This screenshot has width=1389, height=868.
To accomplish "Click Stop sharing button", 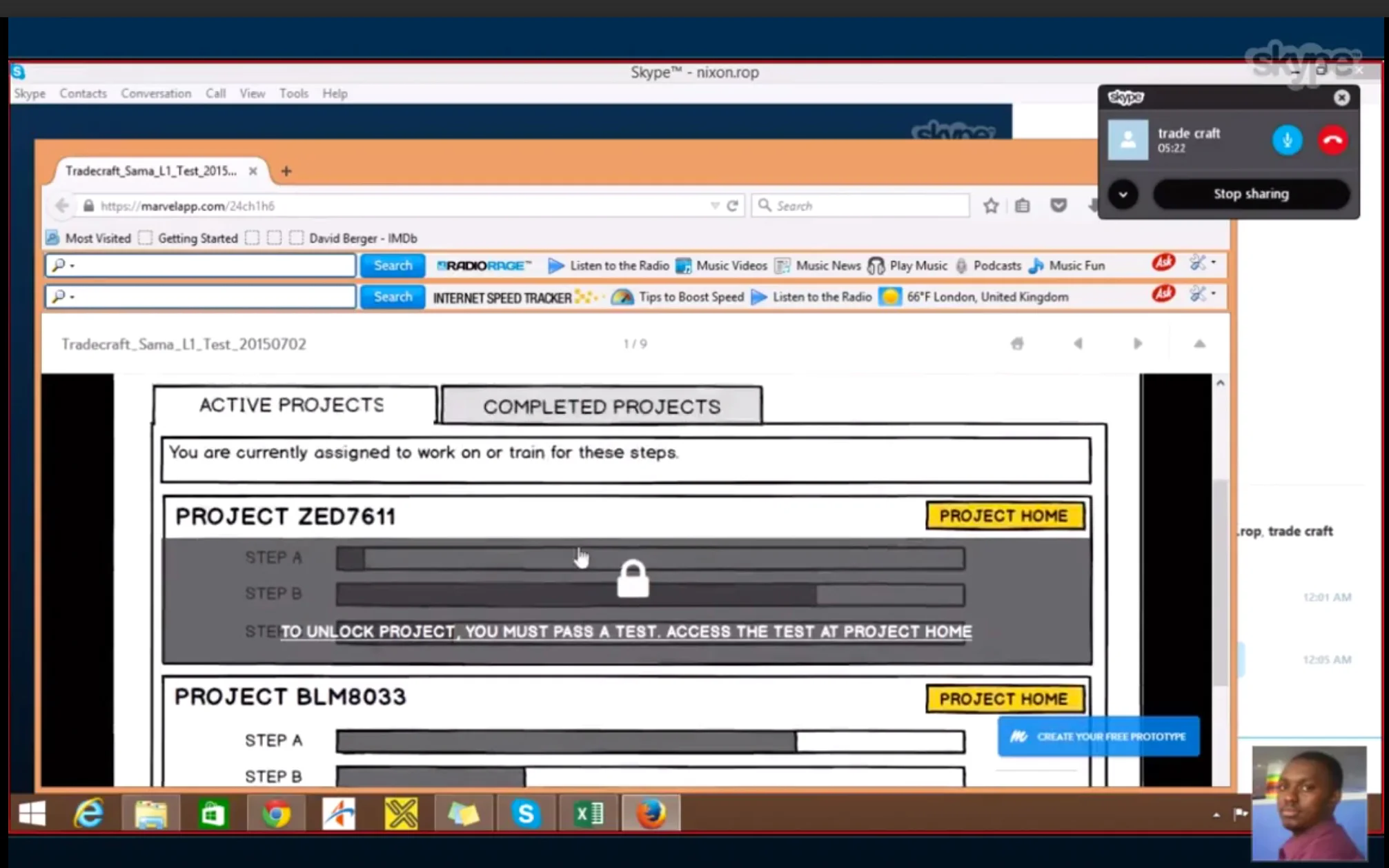I will click(x=1251, y=194).
